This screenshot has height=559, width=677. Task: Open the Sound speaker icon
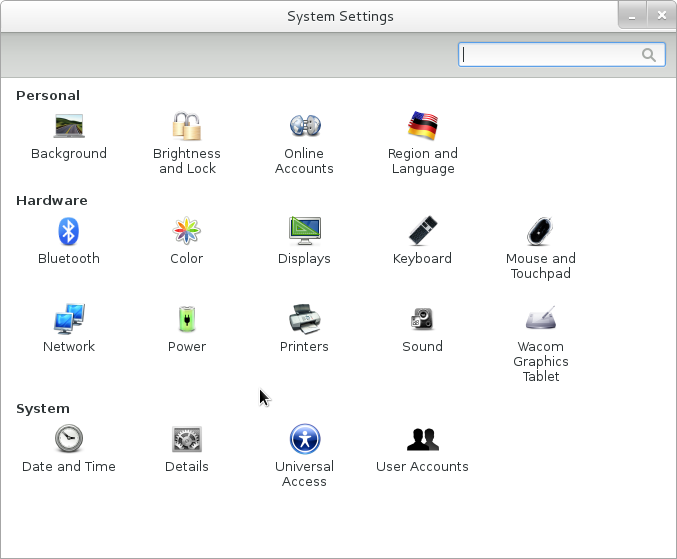422,319
